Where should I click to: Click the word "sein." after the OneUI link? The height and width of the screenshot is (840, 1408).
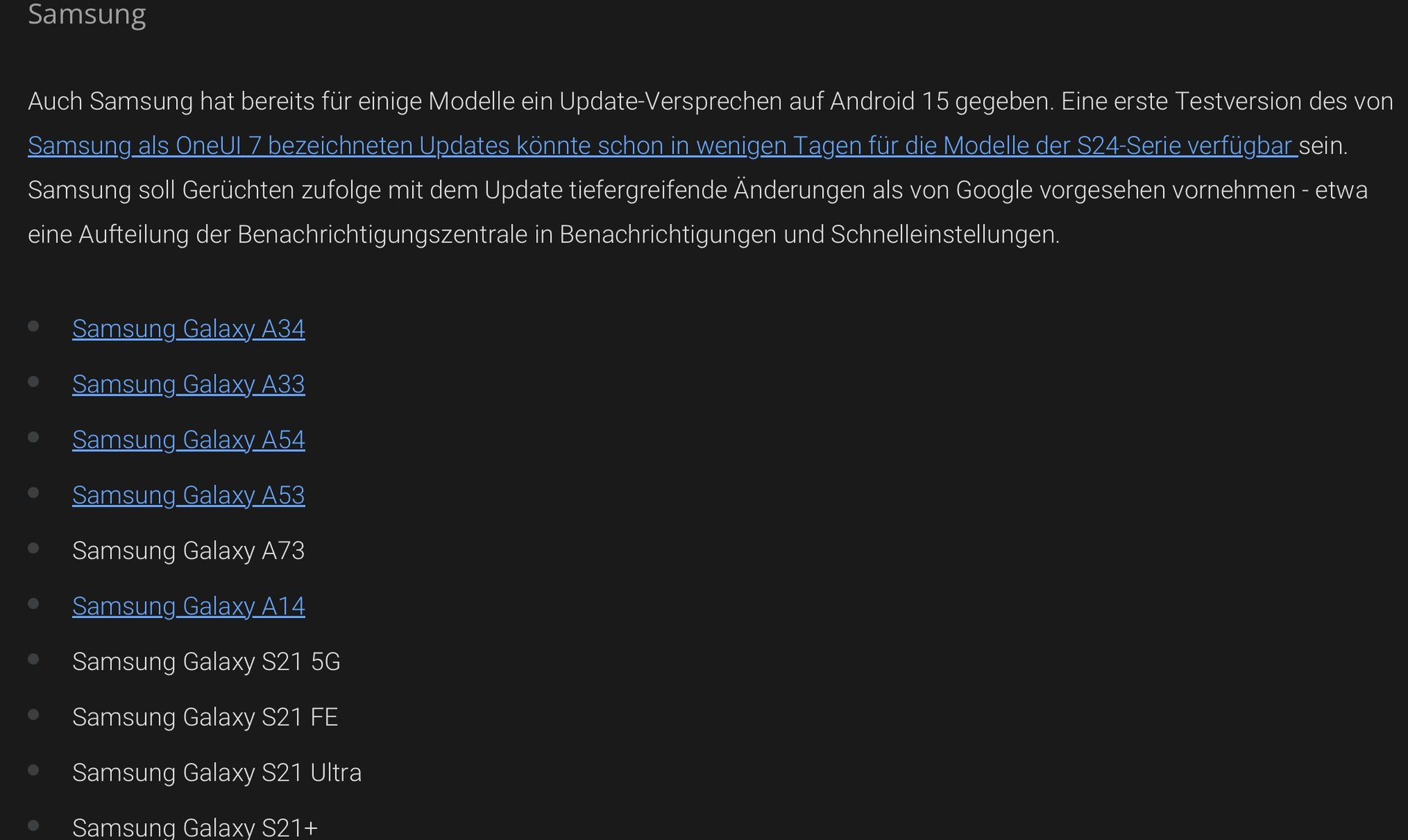(1323, 146)
